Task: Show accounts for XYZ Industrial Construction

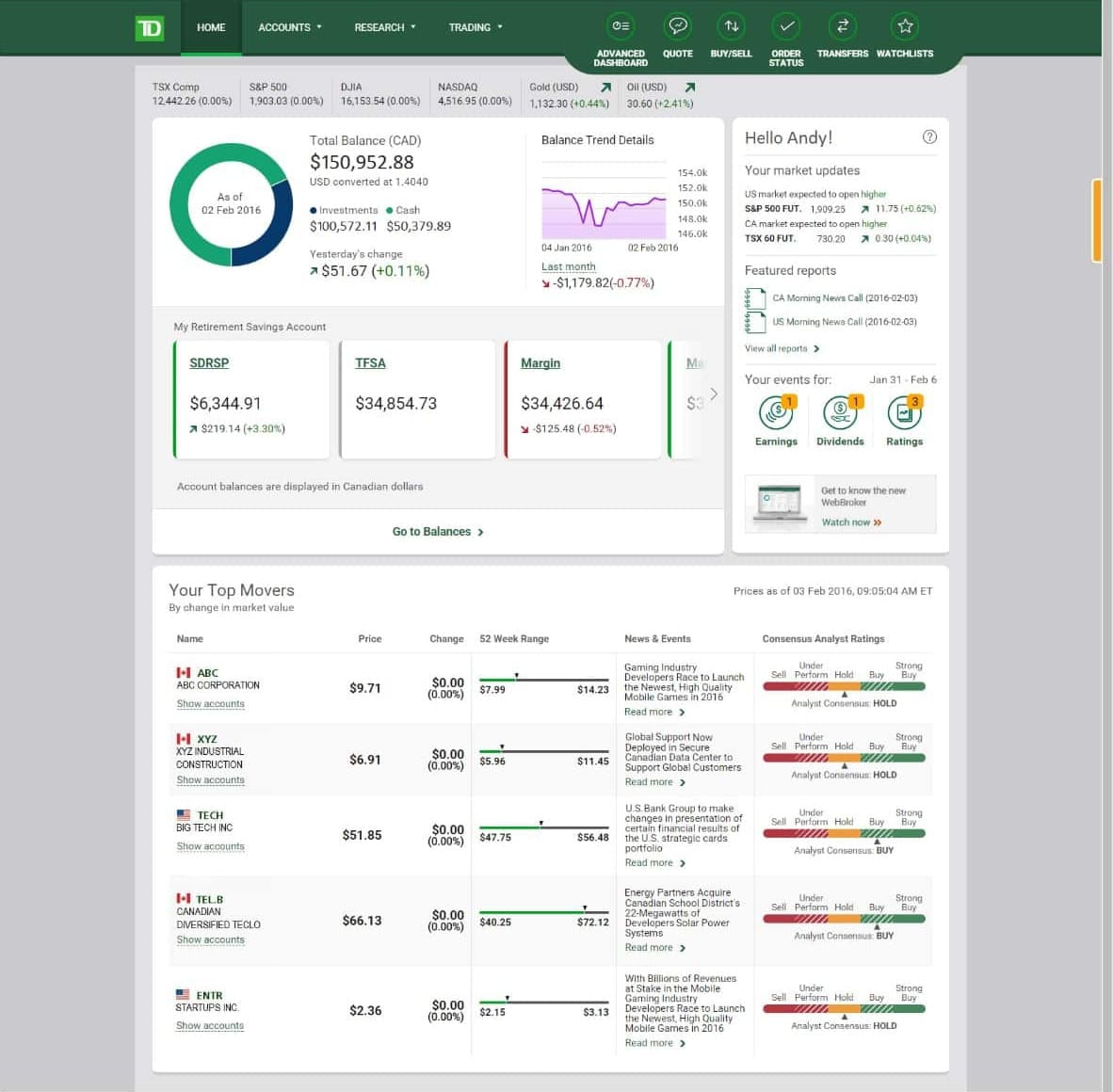Action: coord(210,779)
